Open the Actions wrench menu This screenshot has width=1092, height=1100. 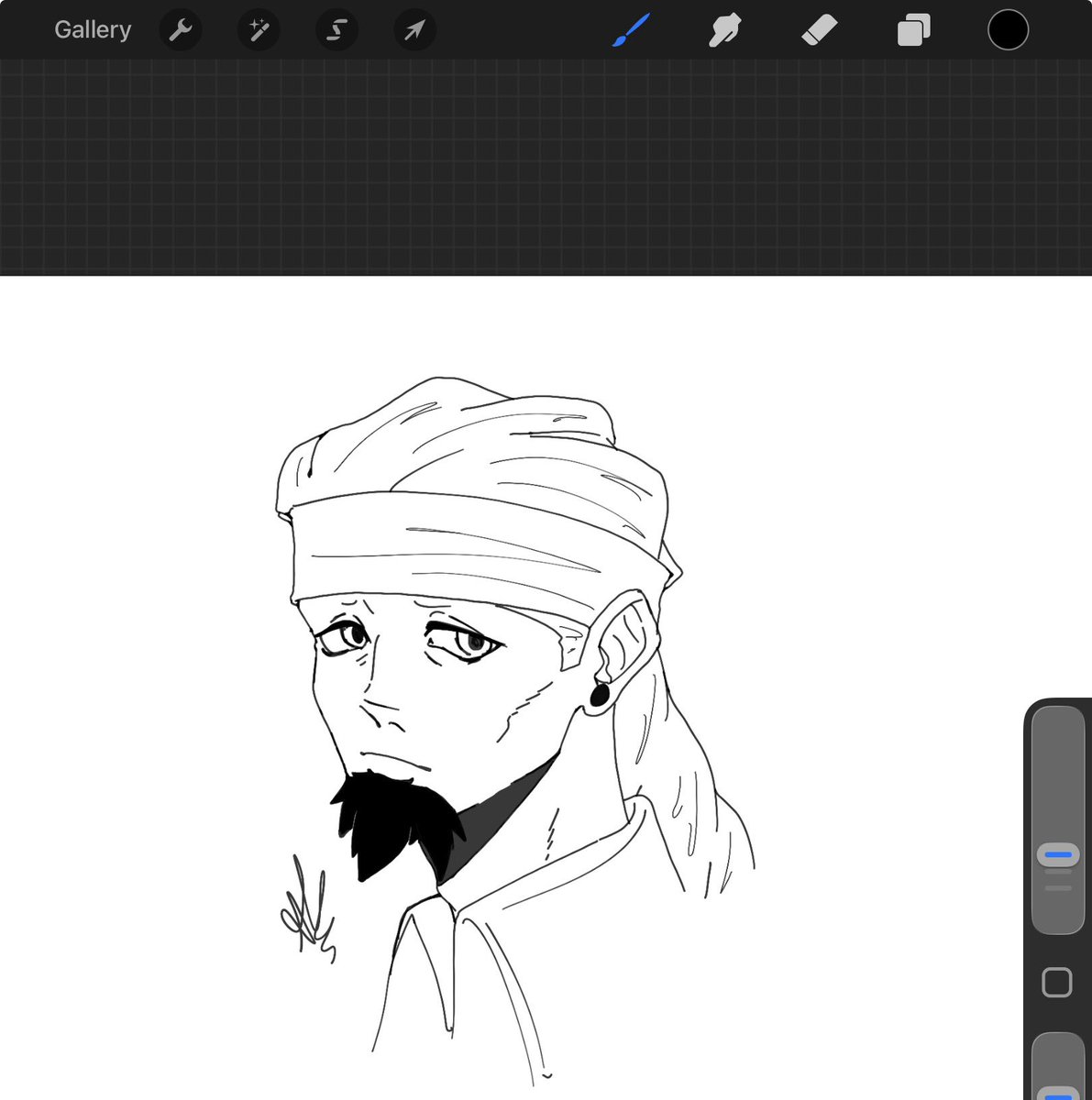181,30
